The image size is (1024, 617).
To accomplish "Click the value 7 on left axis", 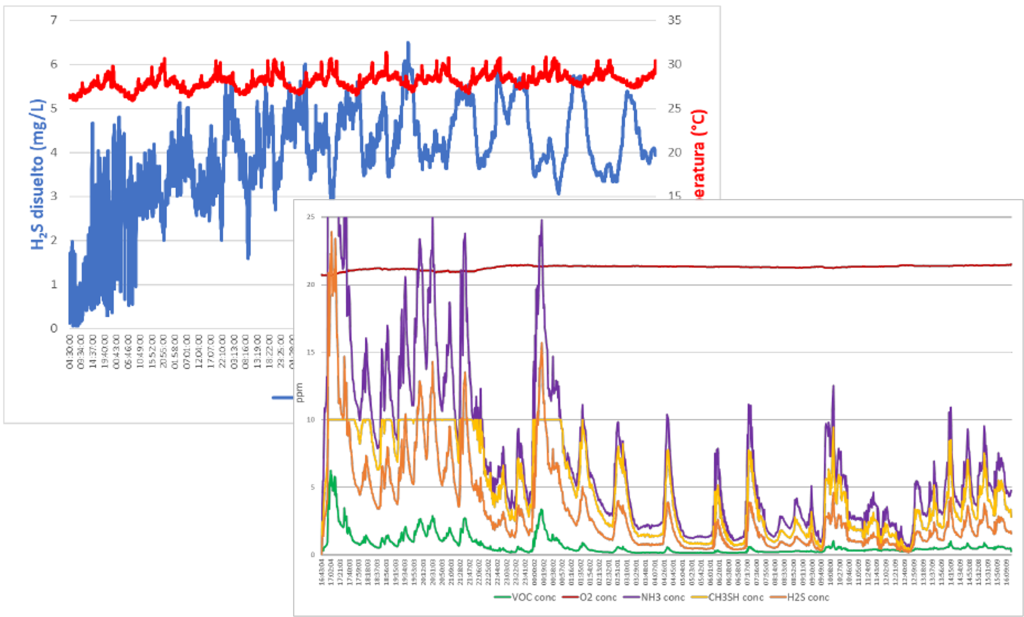I will (52, 20).
